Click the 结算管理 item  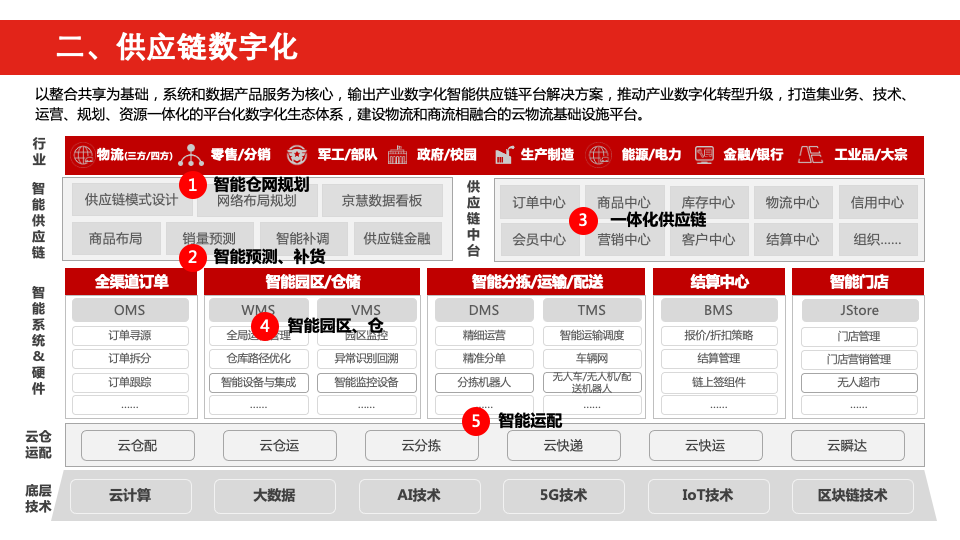pyautogui.click(x=719, y=358)
